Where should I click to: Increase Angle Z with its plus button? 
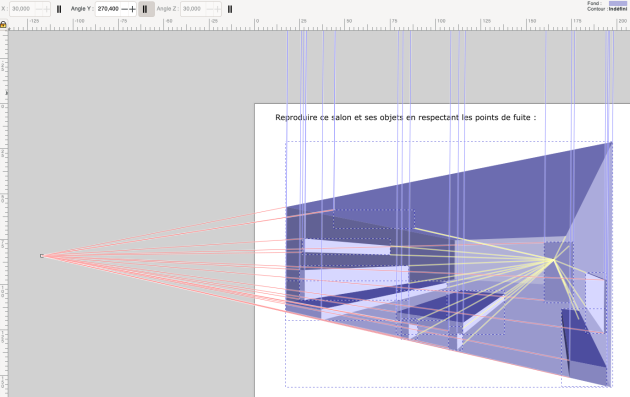217,9
